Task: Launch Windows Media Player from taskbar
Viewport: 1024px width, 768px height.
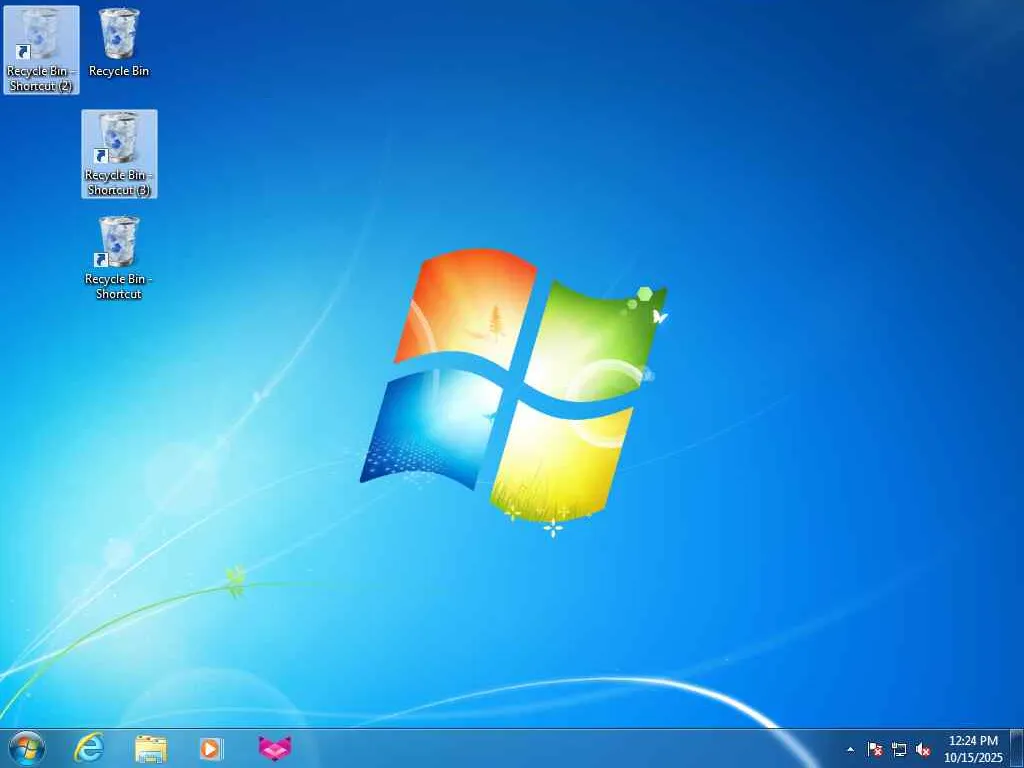Action: coord(211,748)
